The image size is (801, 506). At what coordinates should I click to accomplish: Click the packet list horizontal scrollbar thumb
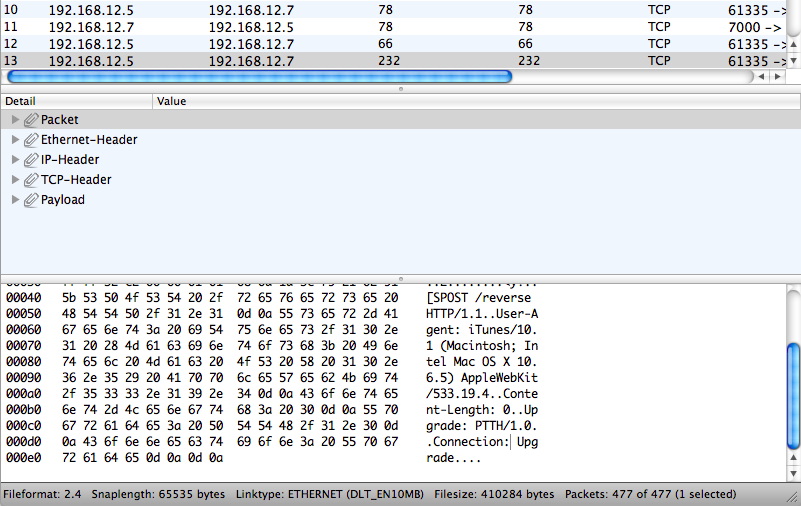tap(260, 77)
